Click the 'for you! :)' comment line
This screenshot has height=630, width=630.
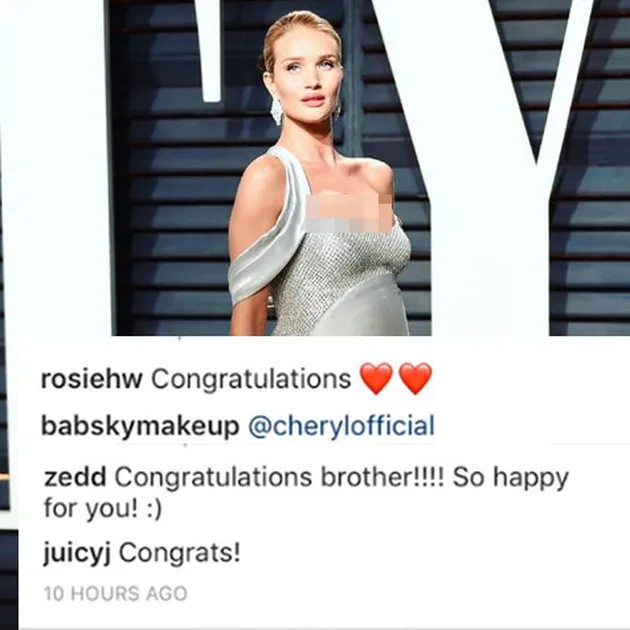[x=103, y=508]
